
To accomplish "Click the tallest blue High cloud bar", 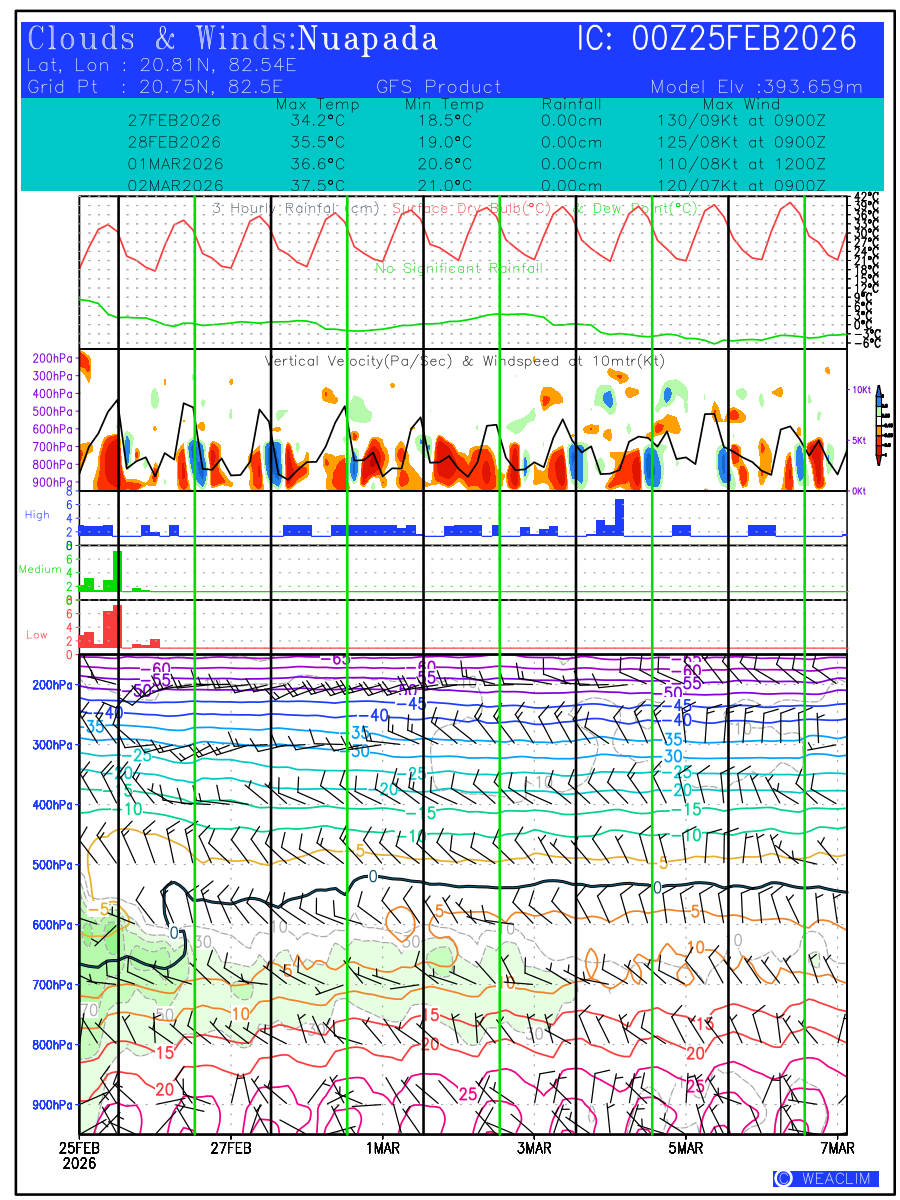I will coord(619,517).
